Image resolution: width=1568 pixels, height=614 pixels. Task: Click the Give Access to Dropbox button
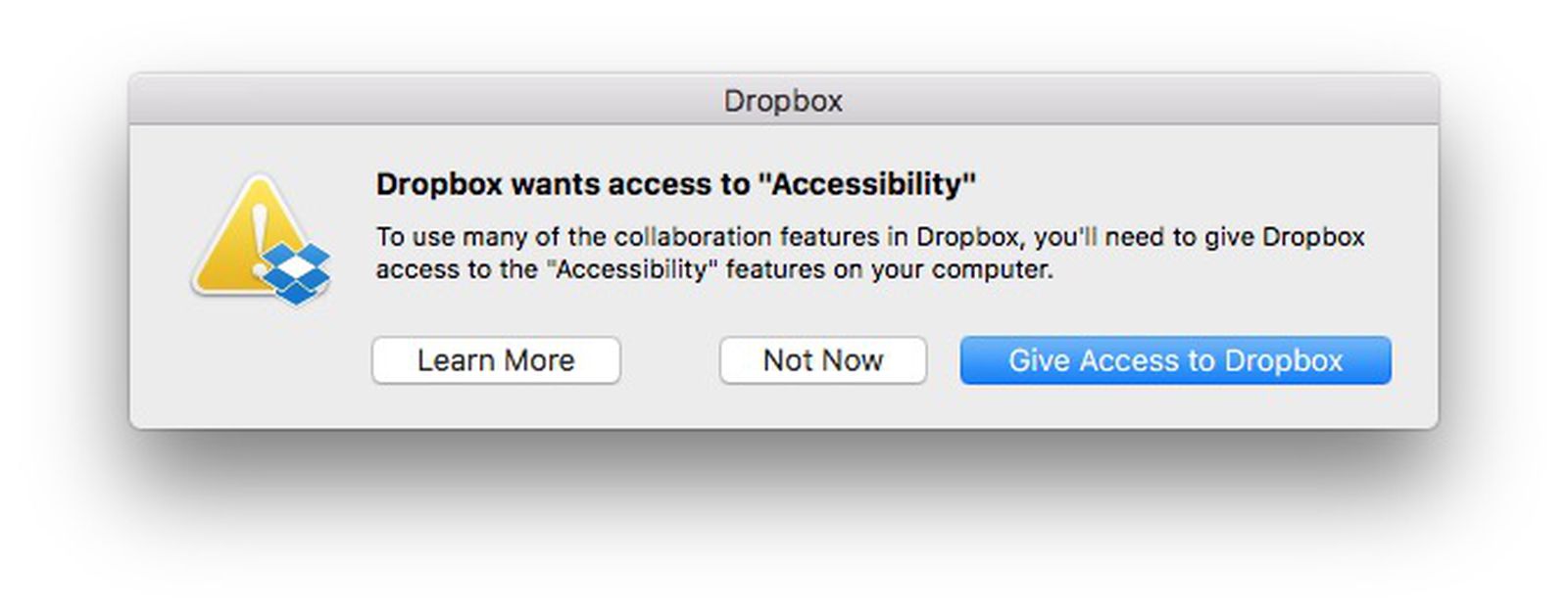click(x=1174, y=360)
